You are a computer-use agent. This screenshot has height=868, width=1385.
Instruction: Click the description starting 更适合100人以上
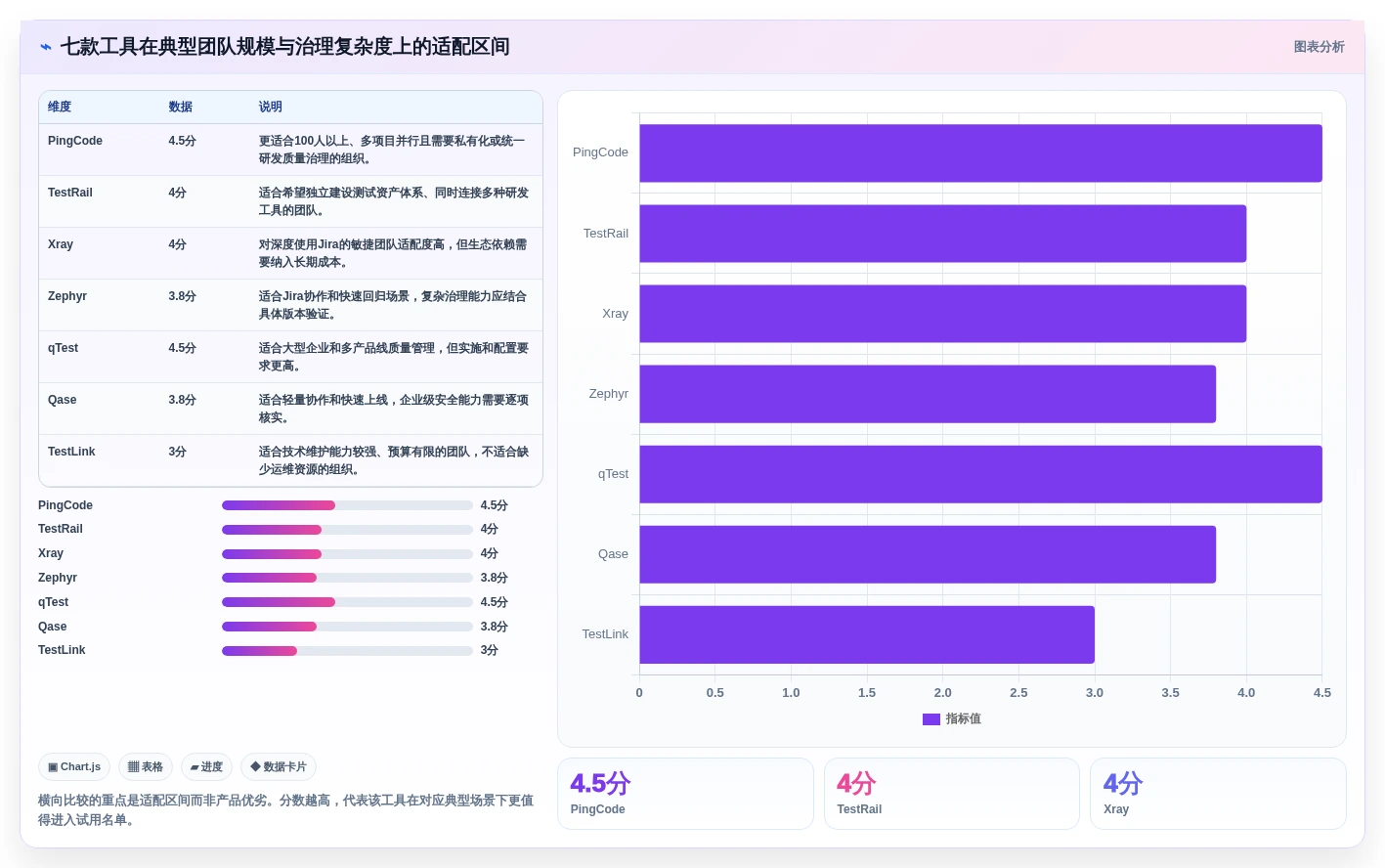tap(392, 150)
